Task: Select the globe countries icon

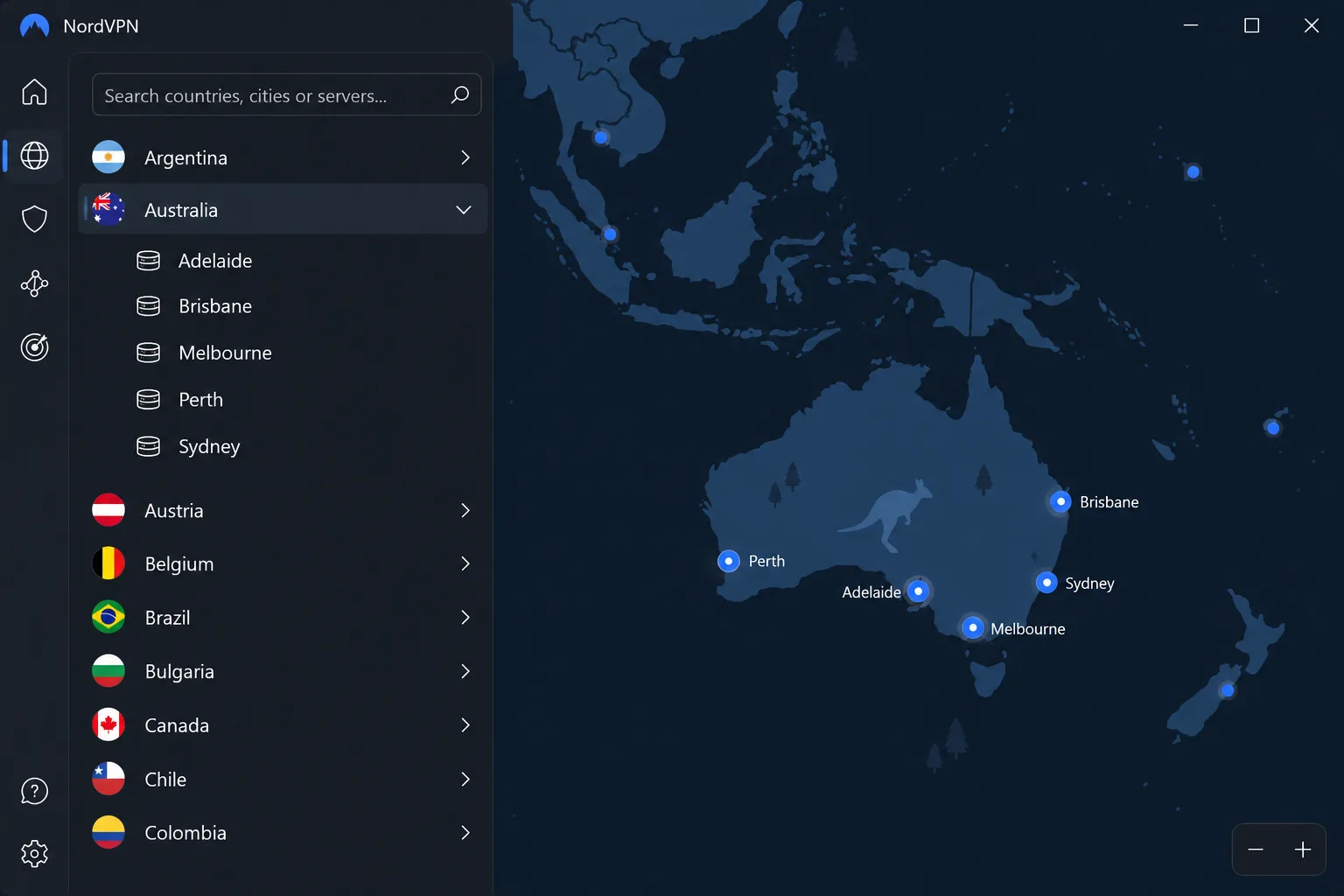Action: pyautogui.click(x=34, y=156)
